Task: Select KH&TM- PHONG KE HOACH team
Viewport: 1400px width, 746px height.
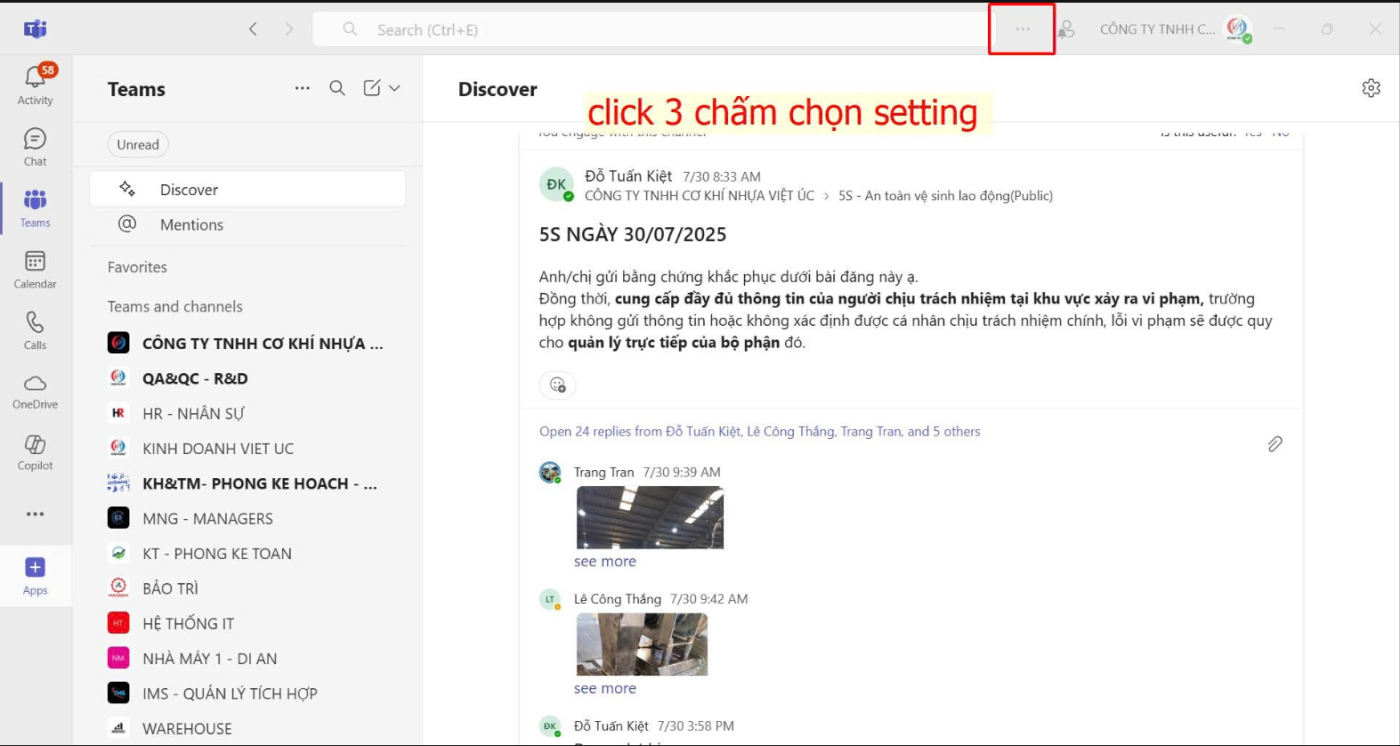Action: tap(248, 483)
